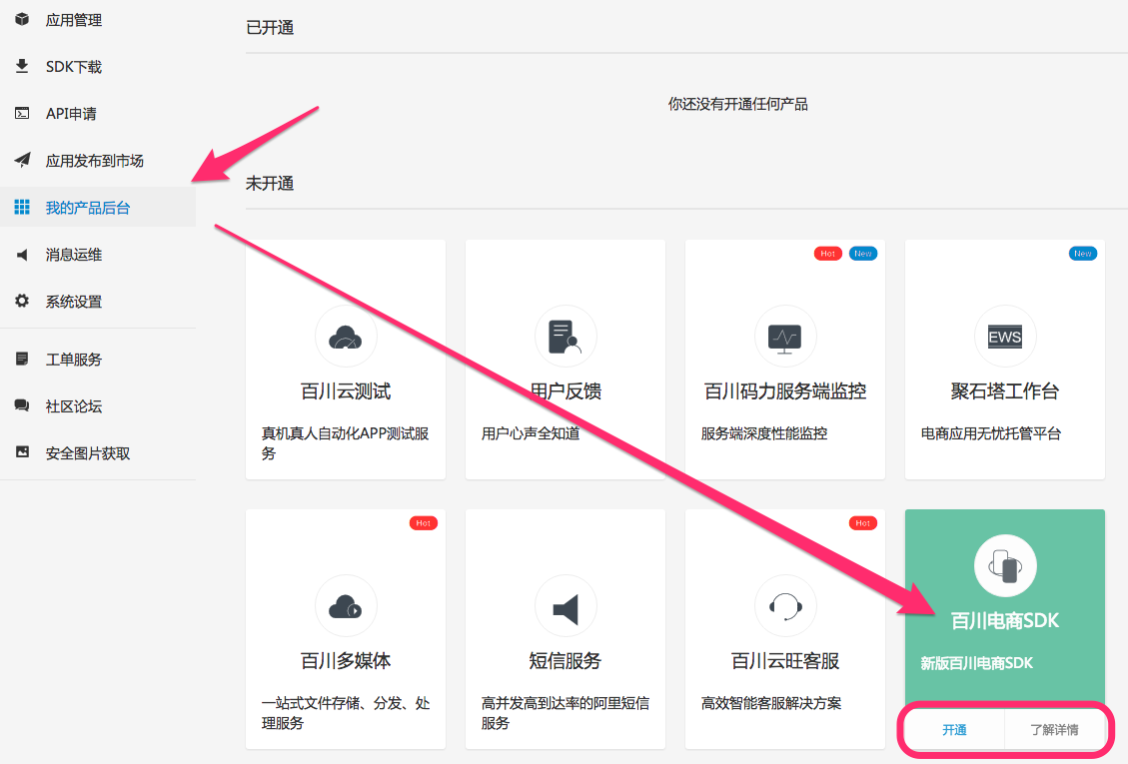Click the 百川多媒体 cloud play icon
The width and height of the screenshot is (1128, 764).
[x=345, y=606]
